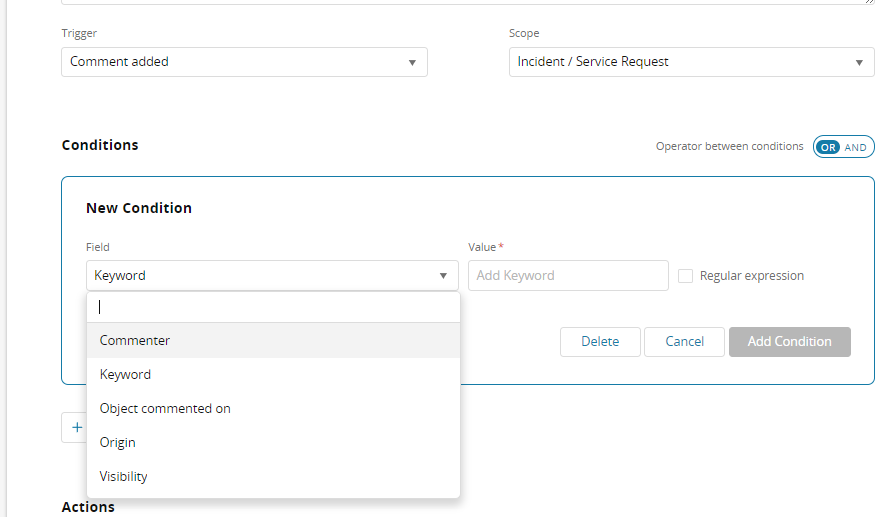Click the search box in the field dropdown
Viewport: 877px width, 517px height.
tap(273, 307)
